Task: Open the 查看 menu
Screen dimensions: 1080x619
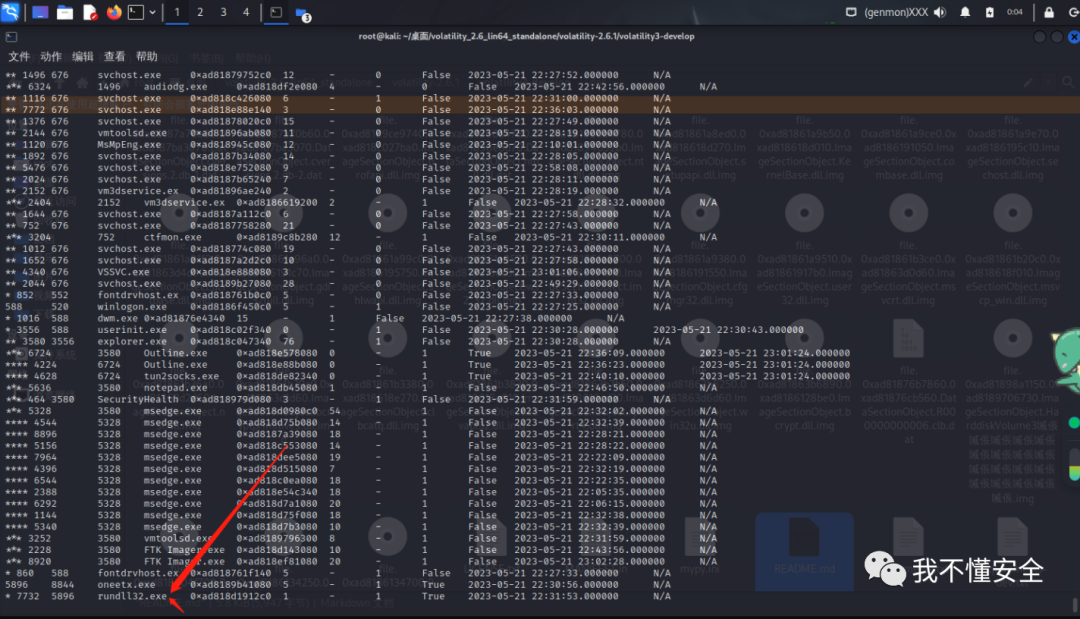Action: tap(114, 56)
